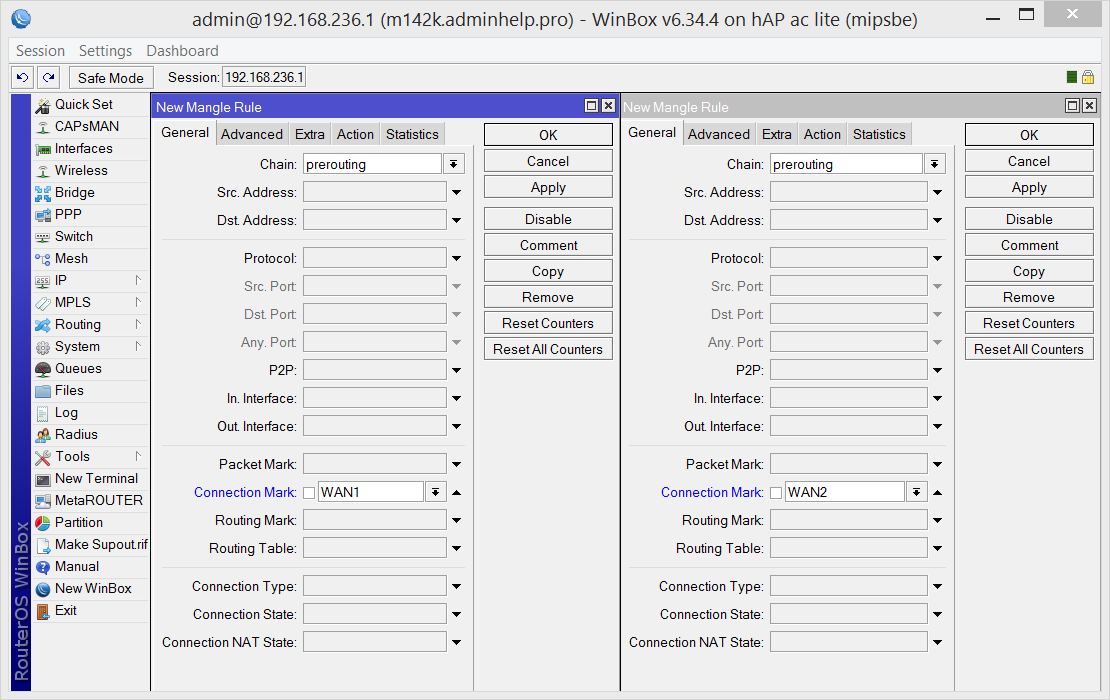
Task: Open WAN1 Connection Mark dropdown list
Action: (435, 492)
